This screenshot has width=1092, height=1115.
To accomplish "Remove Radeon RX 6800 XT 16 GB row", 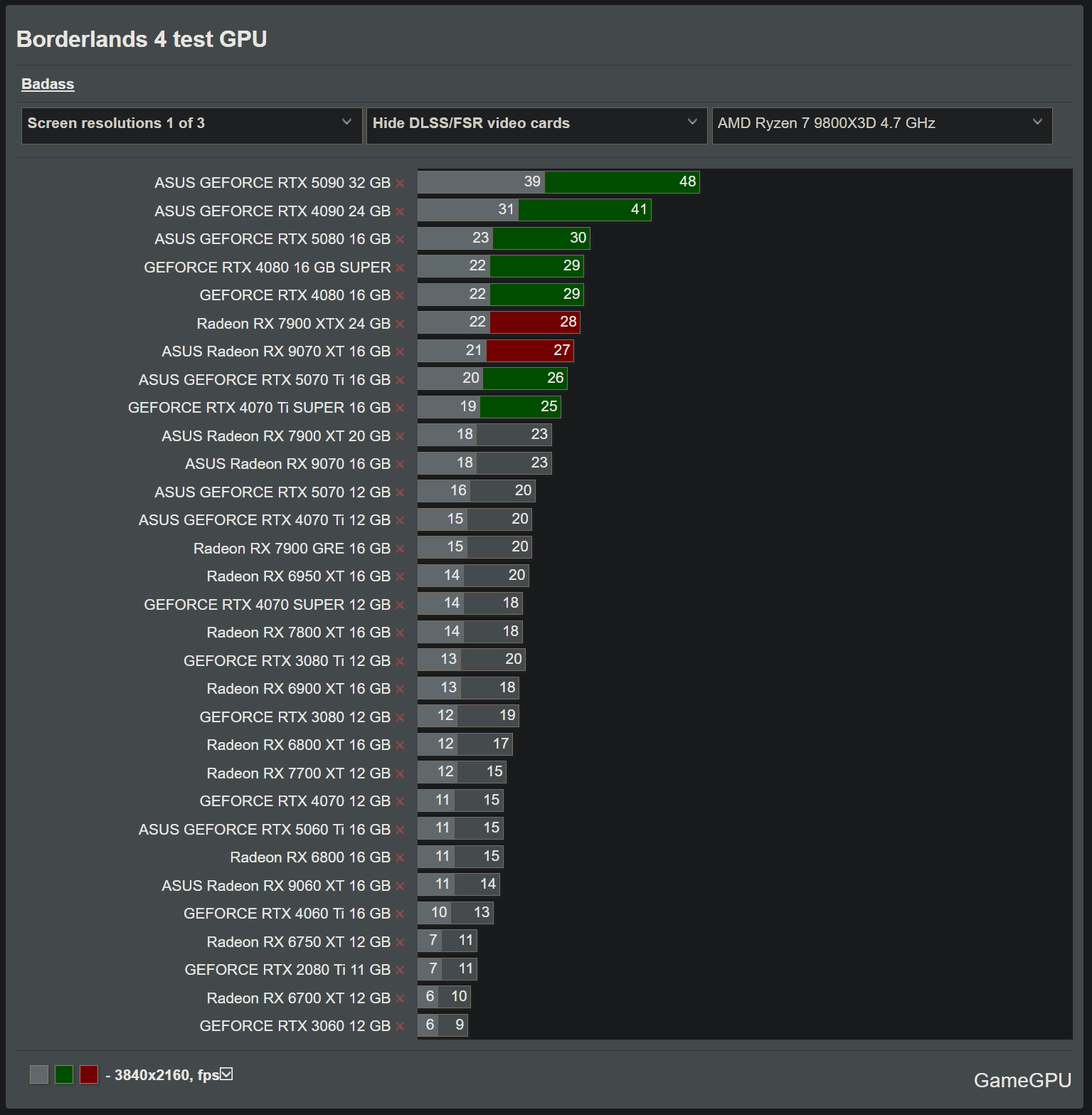I will click(x=401, y=745).
